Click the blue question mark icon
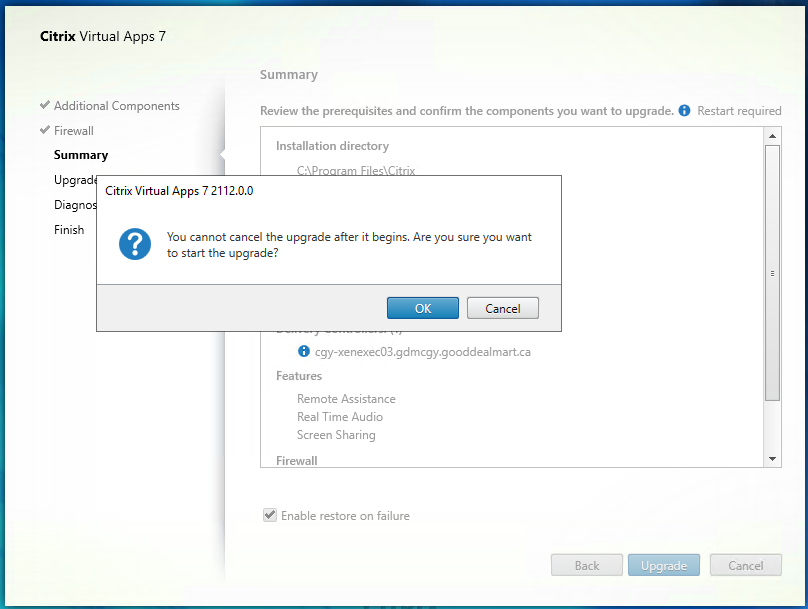The image size is (808, 609). pos(135,244)
